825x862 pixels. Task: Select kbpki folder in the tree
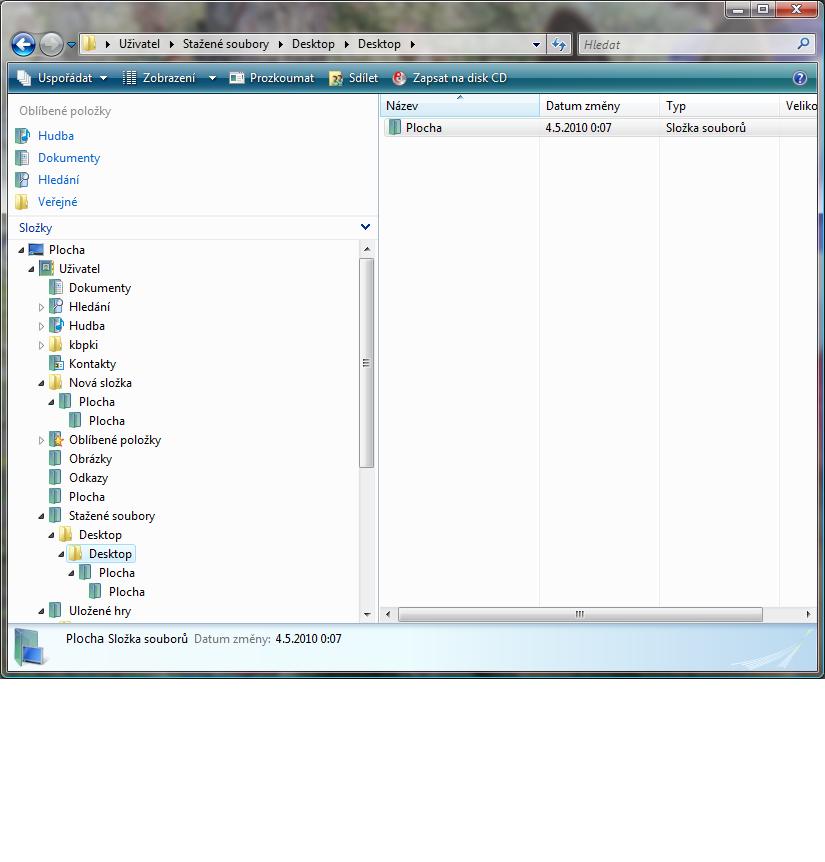(x=83, y=345)
